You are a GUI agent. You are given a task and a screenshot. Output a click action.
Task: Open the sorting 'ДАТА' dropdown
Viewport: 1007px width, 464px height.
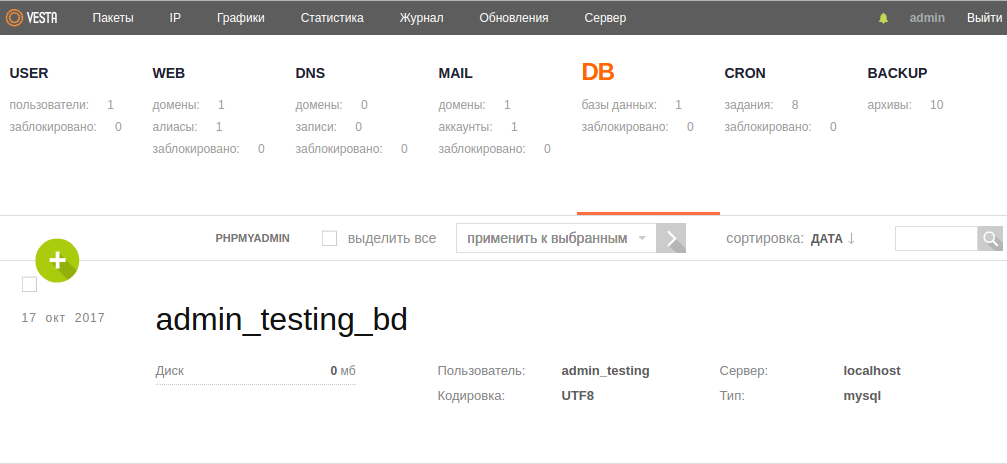(x=827, y=238)
